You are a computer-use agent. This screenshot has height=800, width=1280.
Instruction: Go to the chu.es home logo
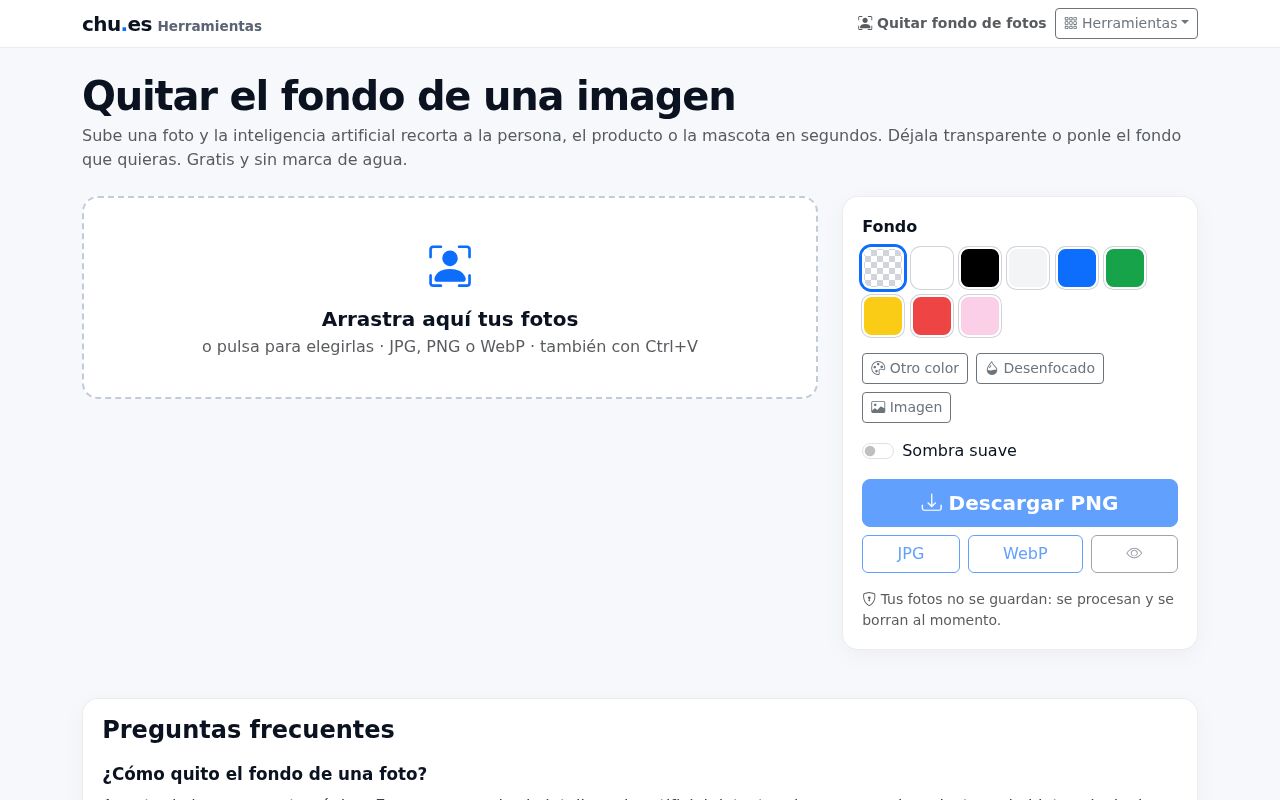117,24
